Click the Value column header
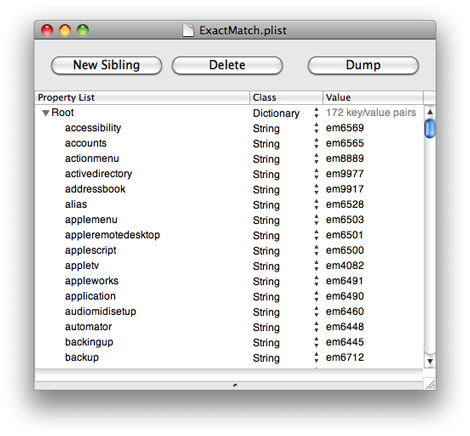 tap(373, 98)
